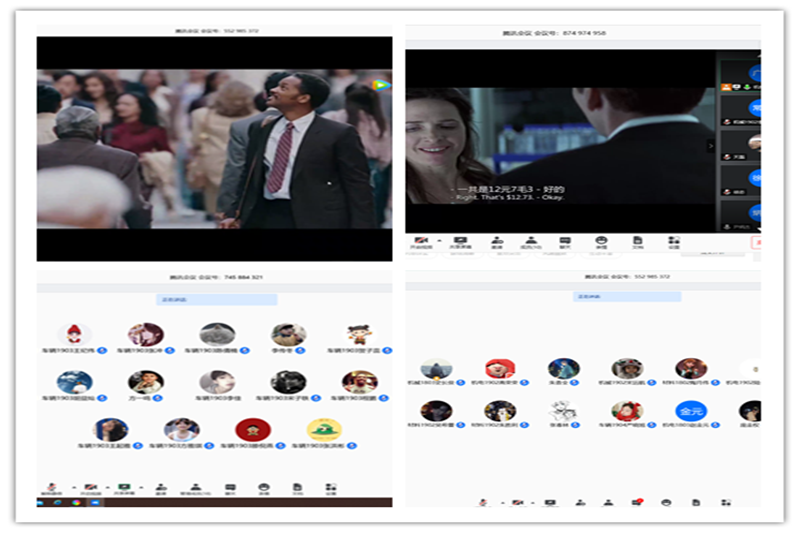800x533 pixels.
Task: Open Documents in the top-right meeting toolbar
Action: pos(638,242)
